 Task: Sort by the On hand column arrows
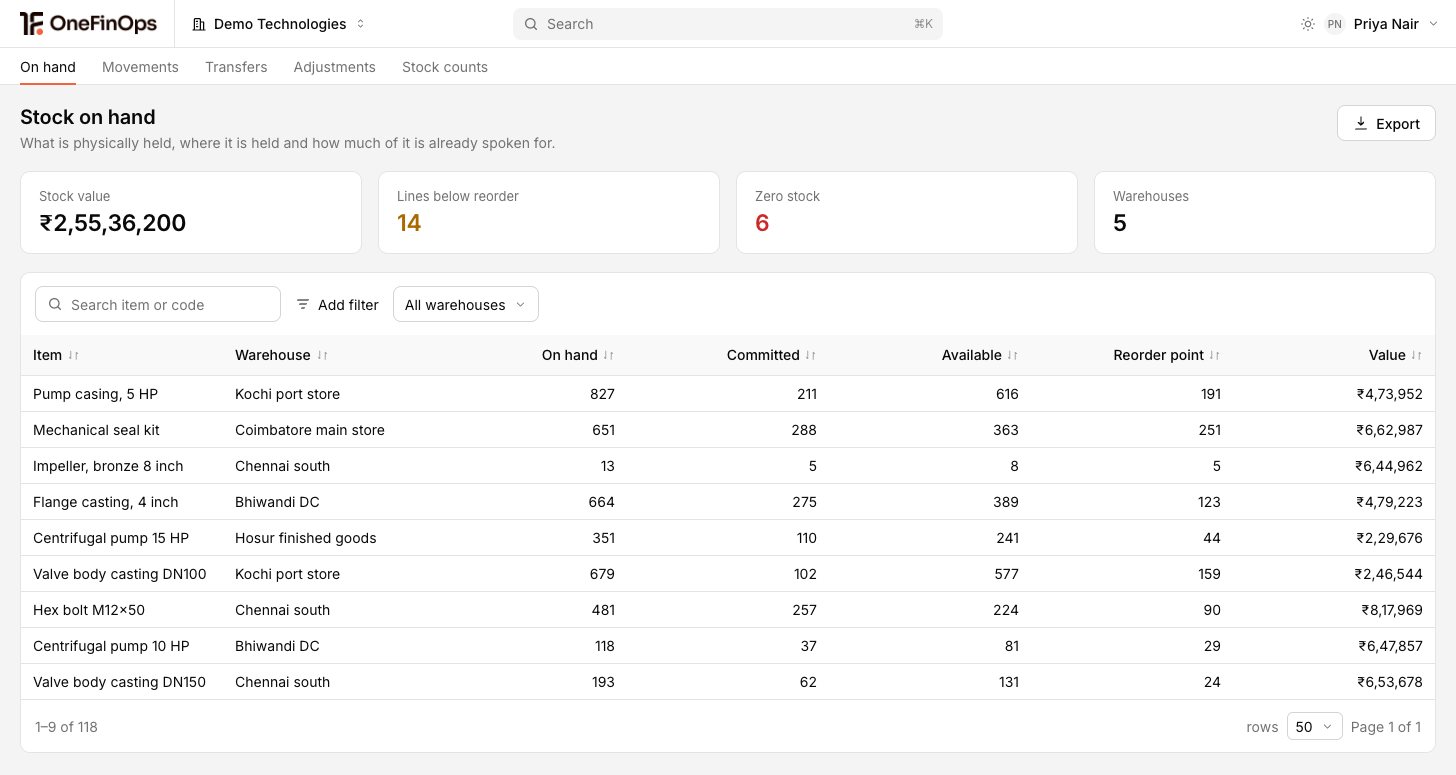(x=609, y=355)
